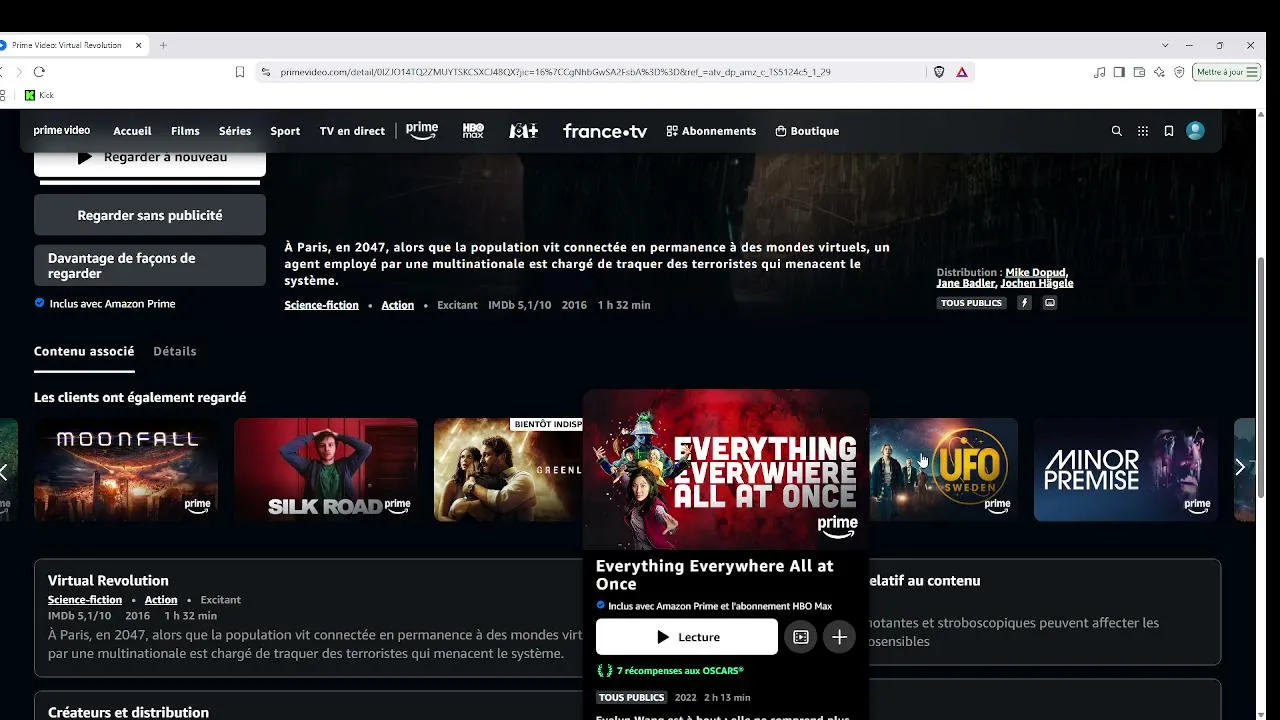Open the Moonfall thumbnail
Viewport: 1280px width, 720px height.
click(126, 470)
